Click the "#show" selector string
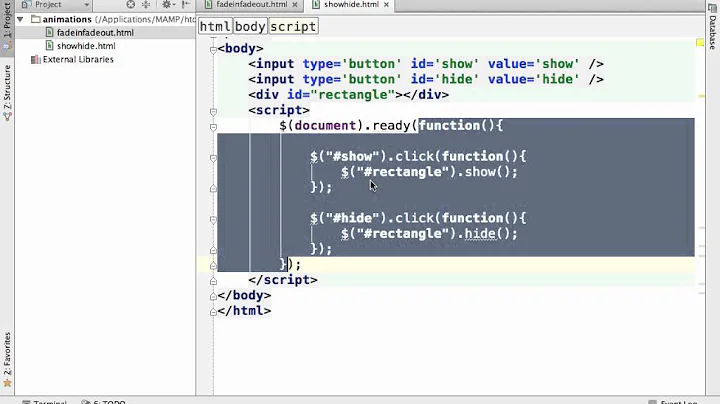Screen dimensions: 720x404 (352, 156)
